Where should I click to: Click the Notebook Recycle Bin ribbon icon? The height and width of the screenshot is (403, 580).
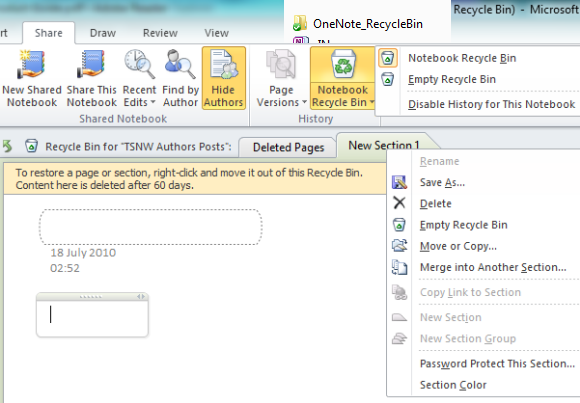(343, 64)
